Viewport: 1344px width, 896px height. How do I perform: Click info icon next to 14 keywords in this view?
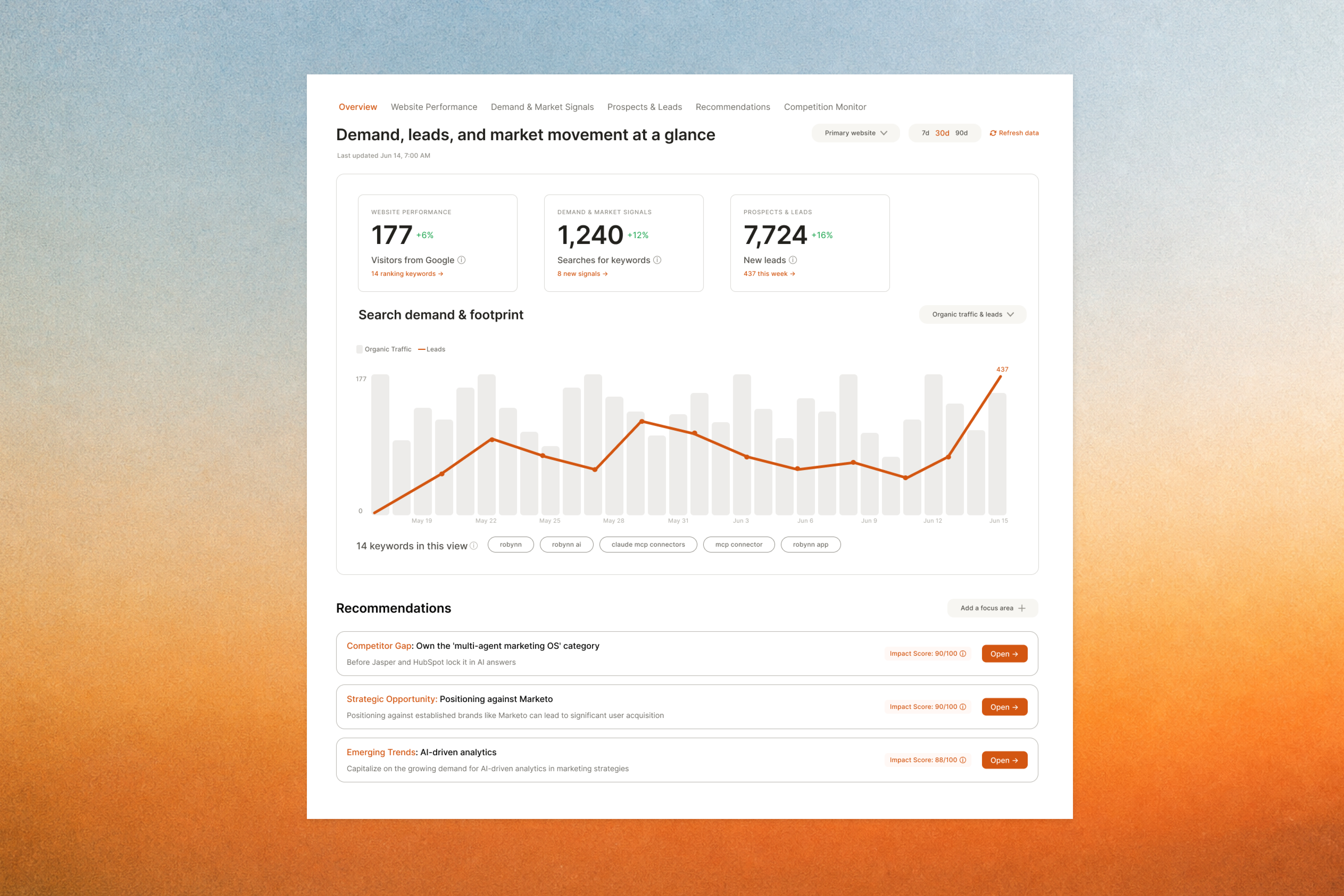474,546
